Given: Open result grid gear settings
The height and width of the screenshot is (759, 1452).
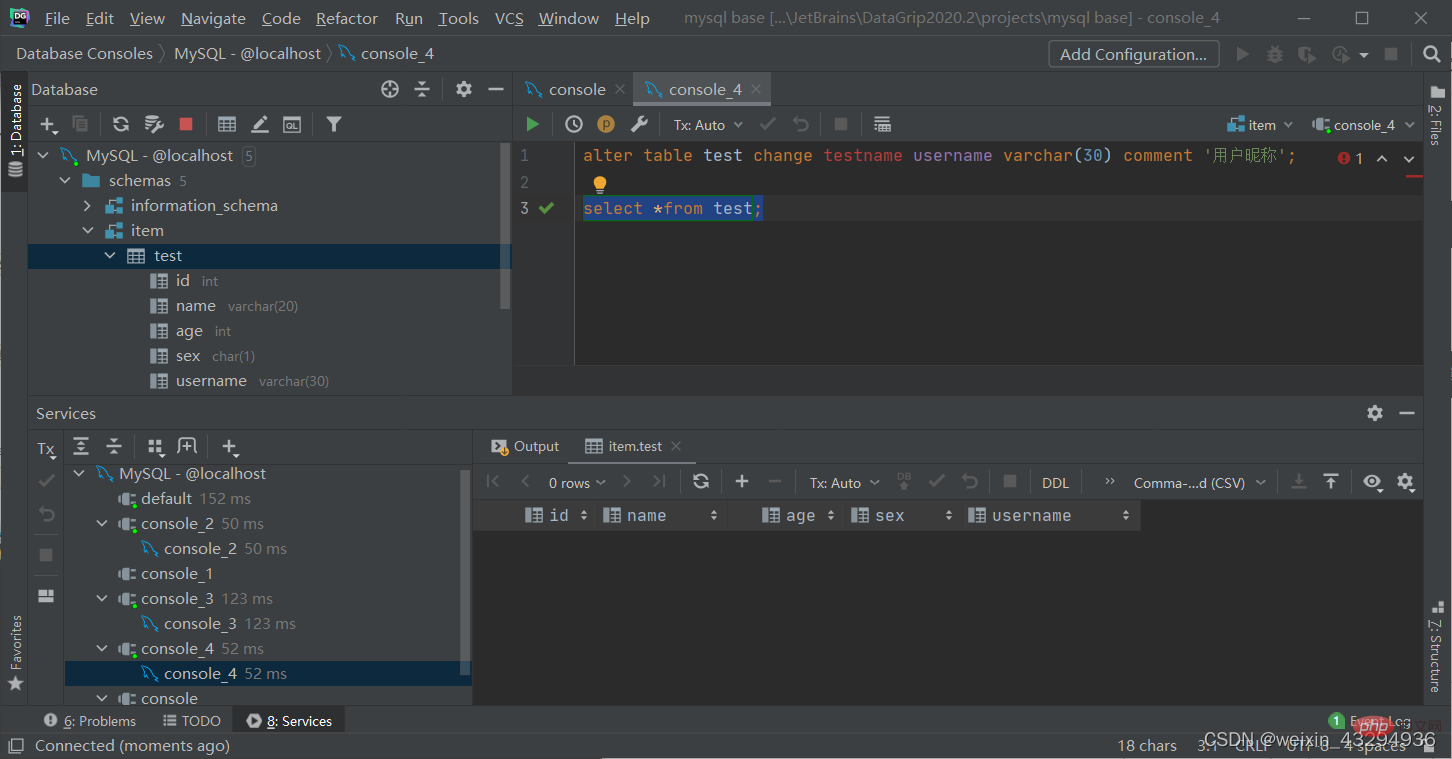Looking at the screenshot, I should coord(1405,482).
